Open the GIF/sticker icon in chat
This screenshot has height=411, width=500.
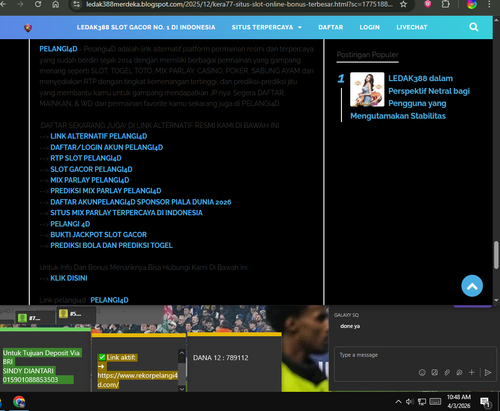click(434, 372)
